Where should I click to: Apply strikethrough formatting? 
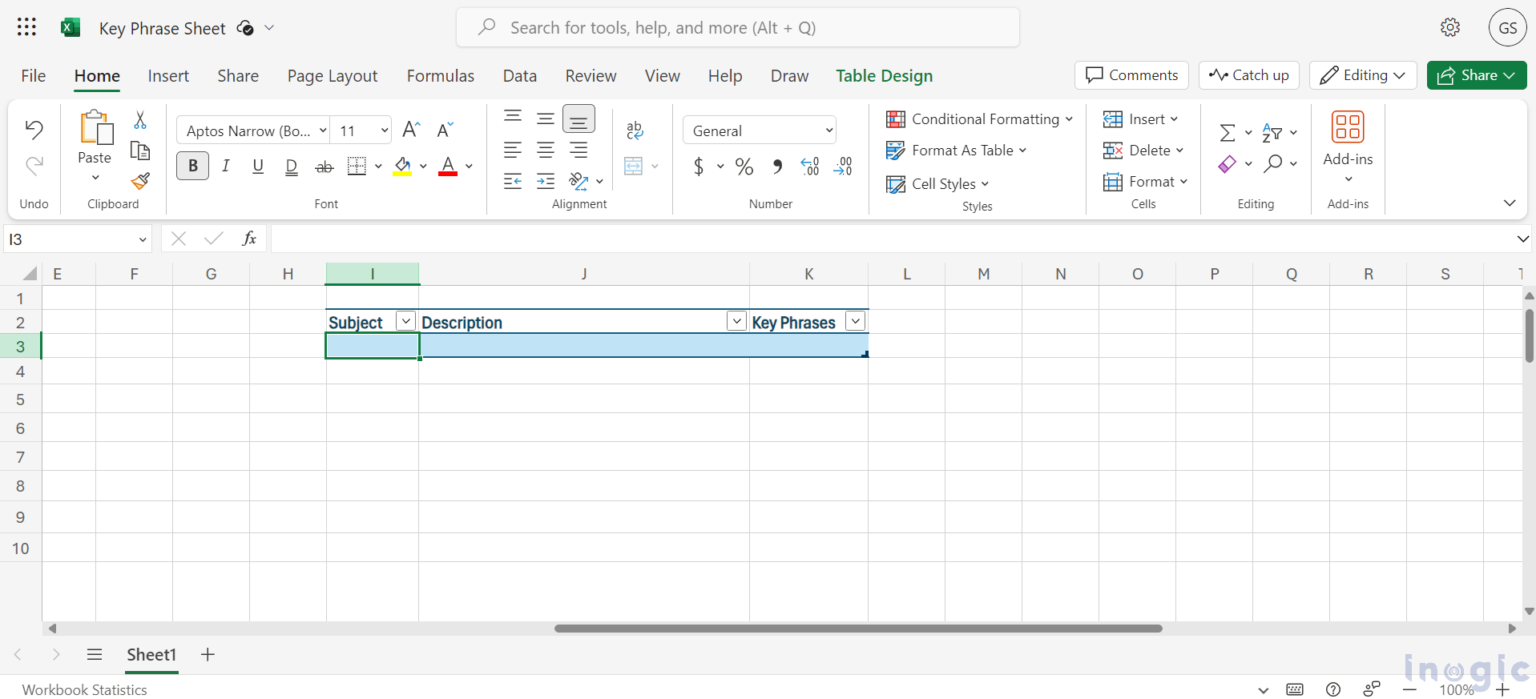(323, 166)
